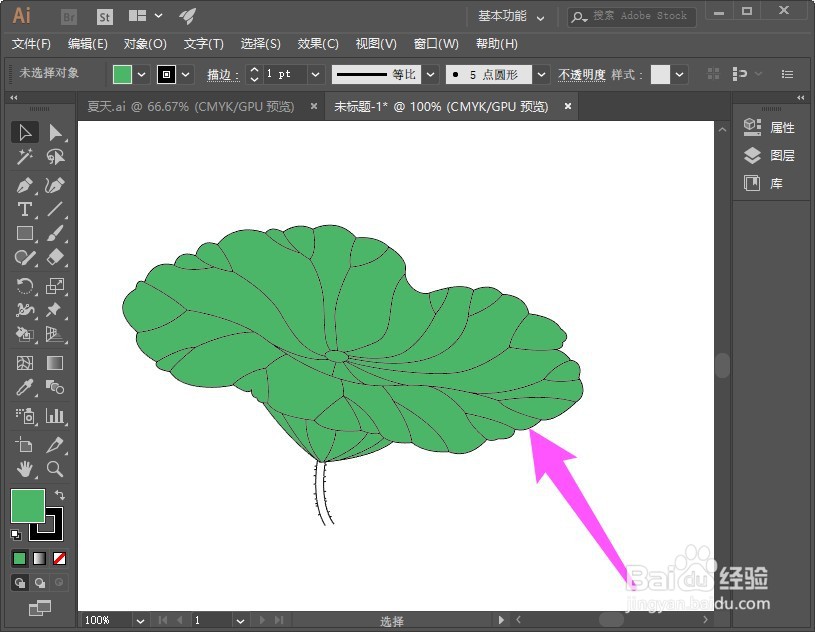Close the 未标题-1 document tab
Image resolution: width=815 pixels, height=632 pixels.
(568, 106)
